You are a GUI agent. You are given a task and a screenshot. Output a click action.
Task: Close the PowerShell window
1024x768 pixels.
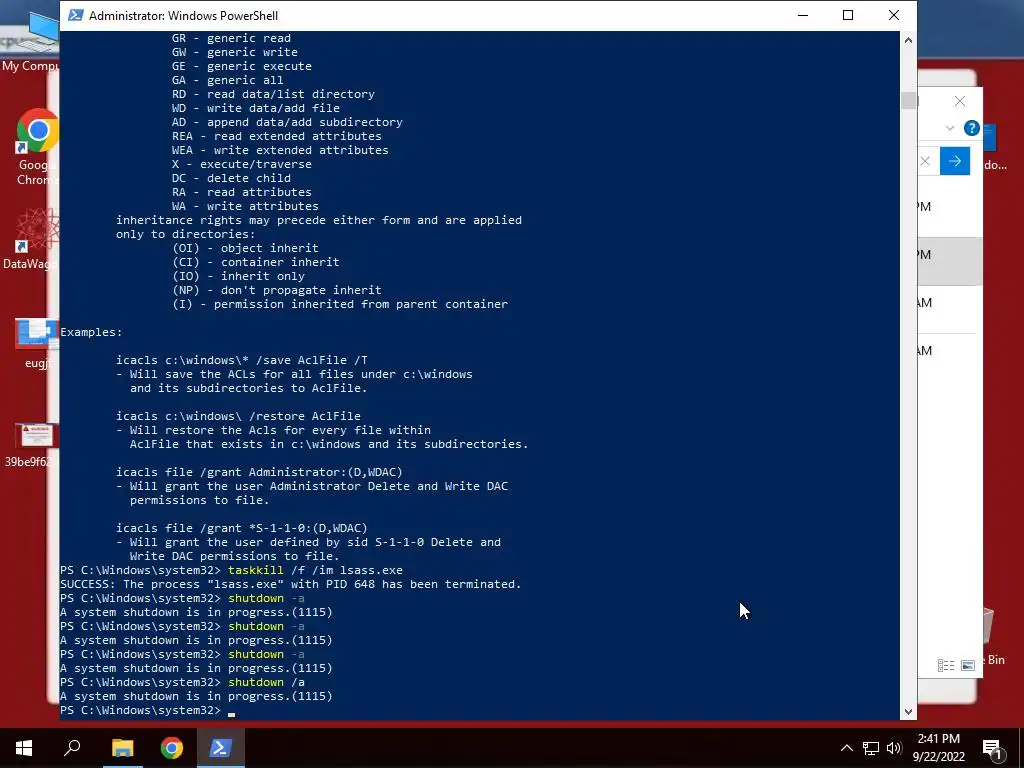tap(894, 15)
